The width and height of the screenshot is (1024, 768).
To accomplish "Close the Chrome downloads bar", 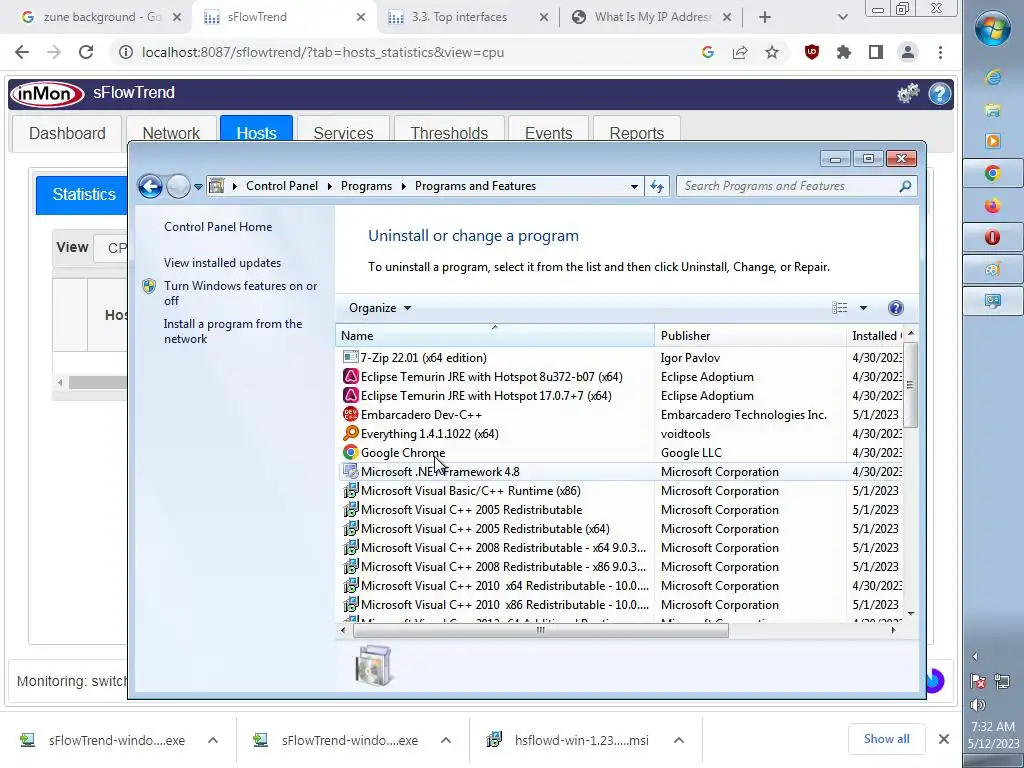I will pyautogui.click(x=944, y=739).
